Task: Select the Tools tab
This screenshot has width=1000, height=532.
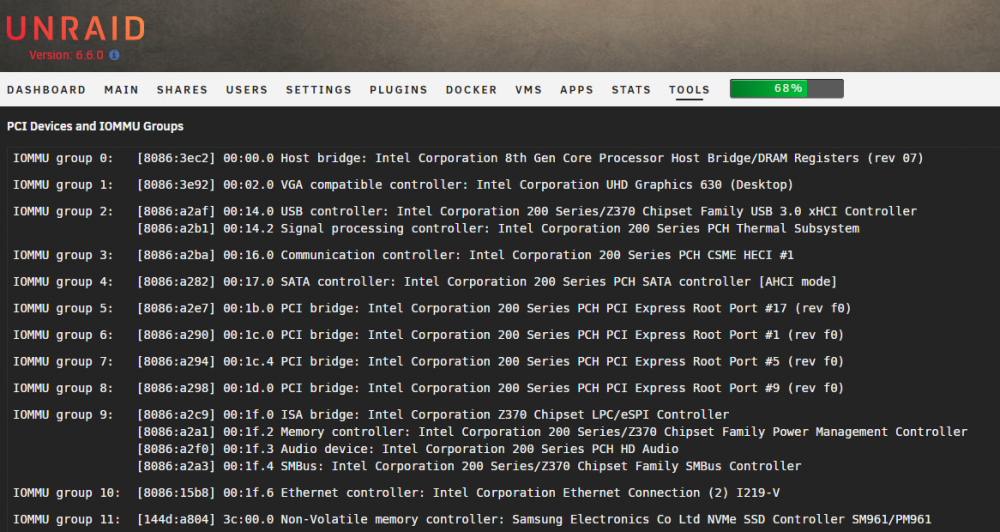Action: point(689,90)
